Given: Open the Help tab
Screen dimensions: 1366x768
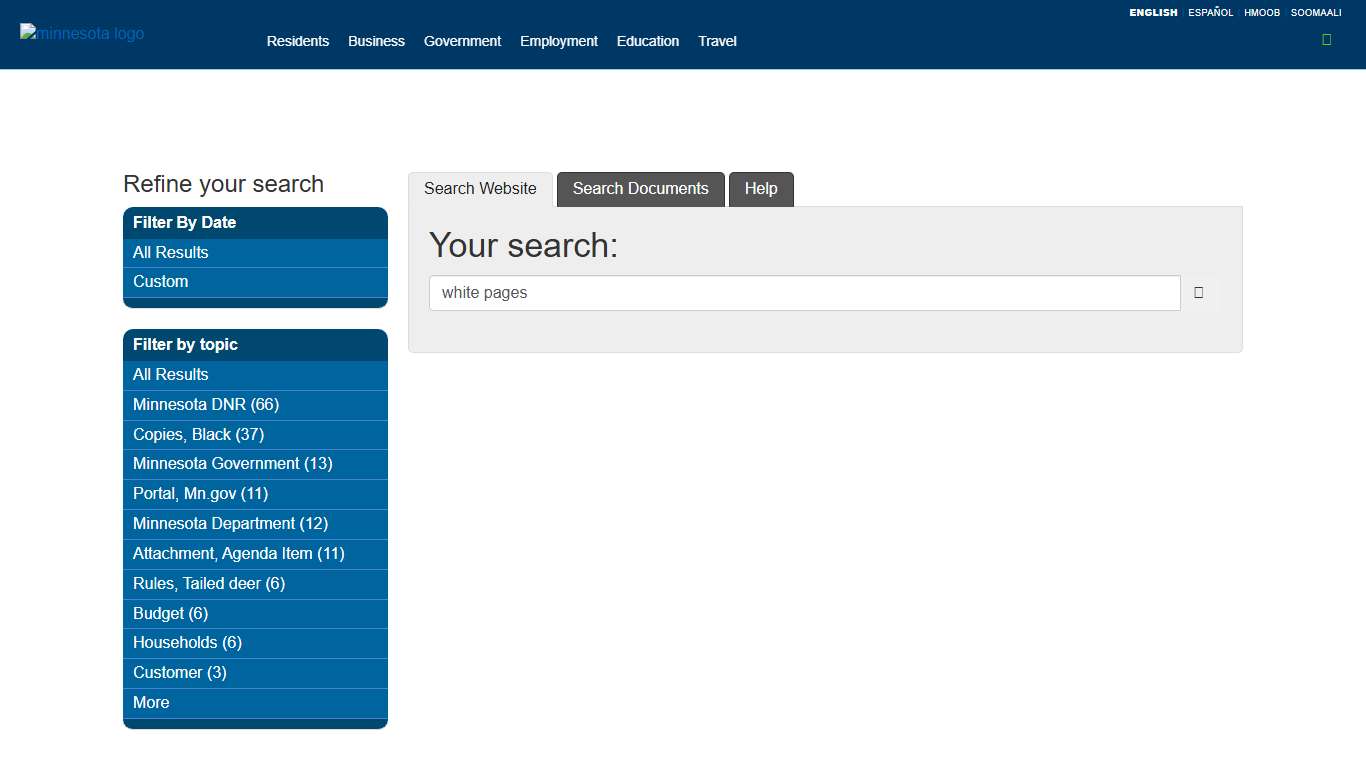Looking at the screenshot, I should point(761,189).
